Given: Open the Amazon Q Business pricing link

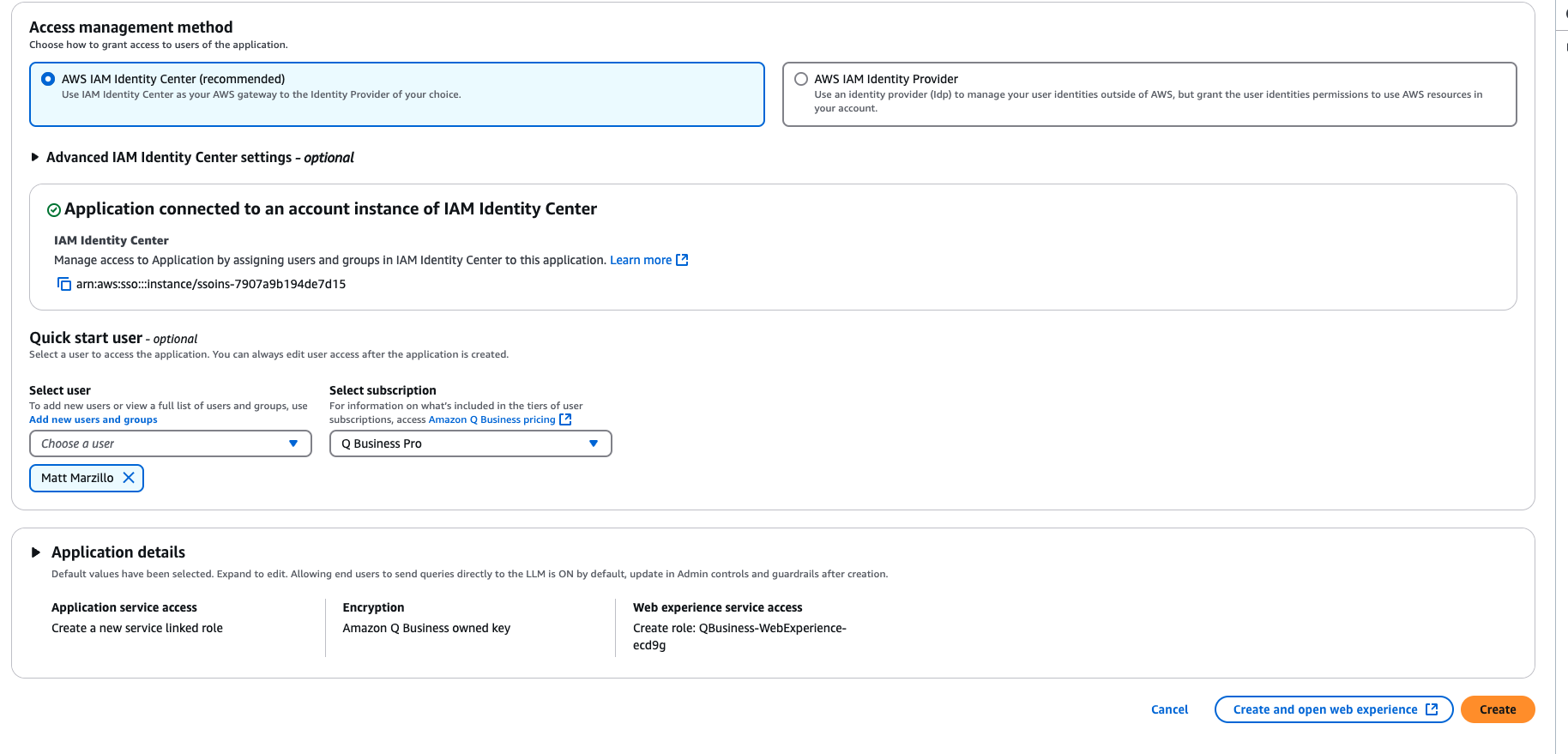Looking at the screenshot, I should coord(492,419).
